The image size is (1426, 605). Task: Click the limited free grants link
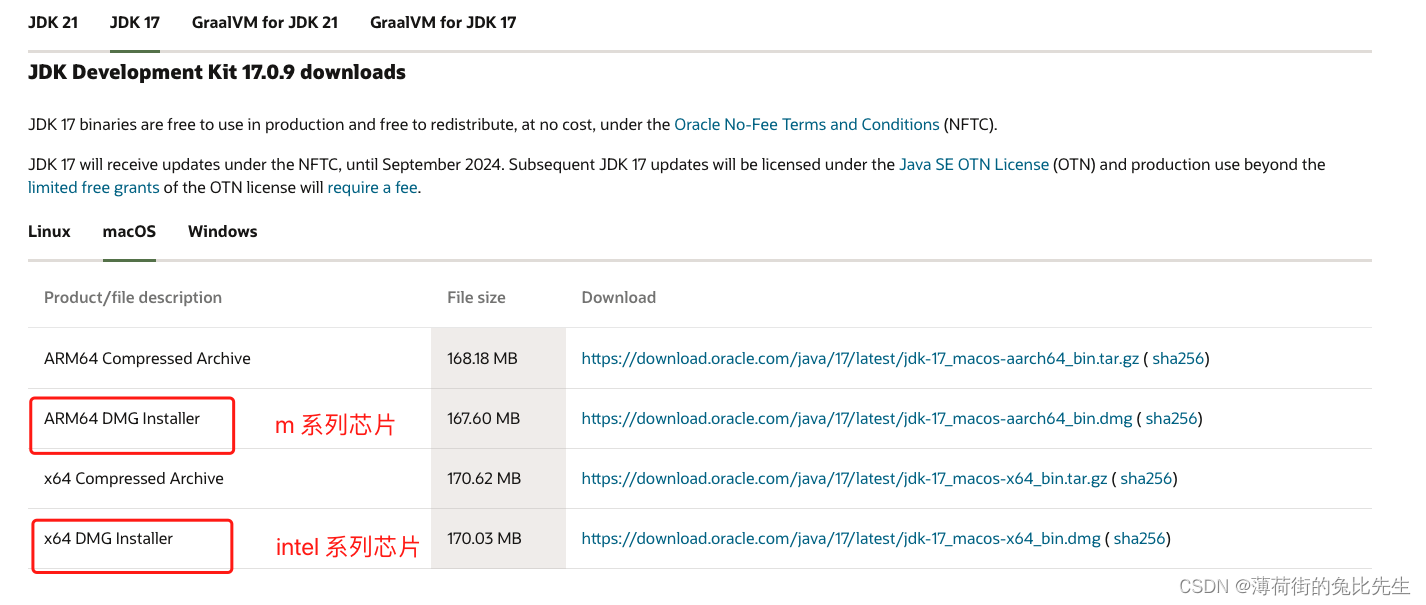coord(93,187)
